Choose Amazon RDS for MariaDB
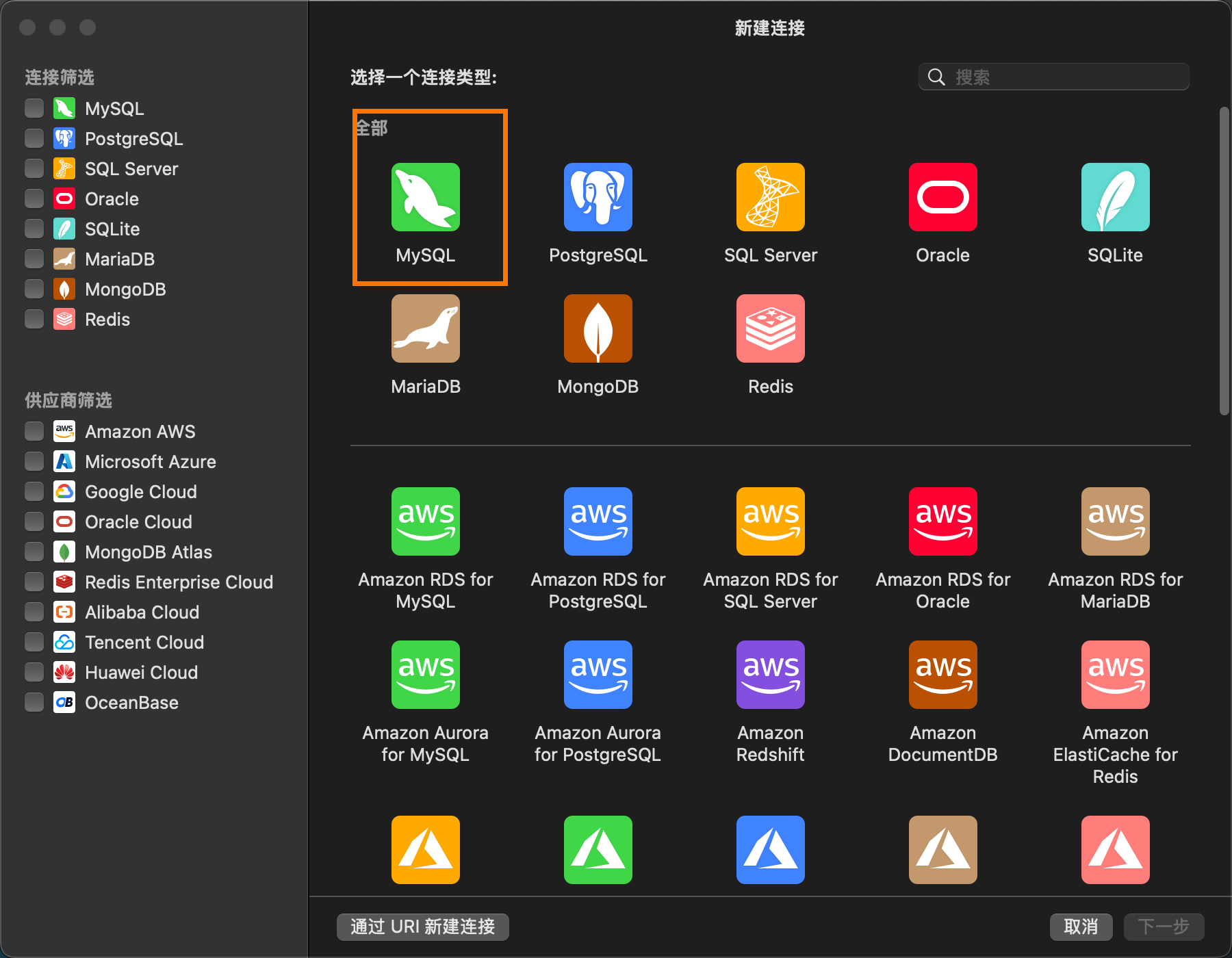Viewport: 1232px width, 958px height. click(1115, 521)
